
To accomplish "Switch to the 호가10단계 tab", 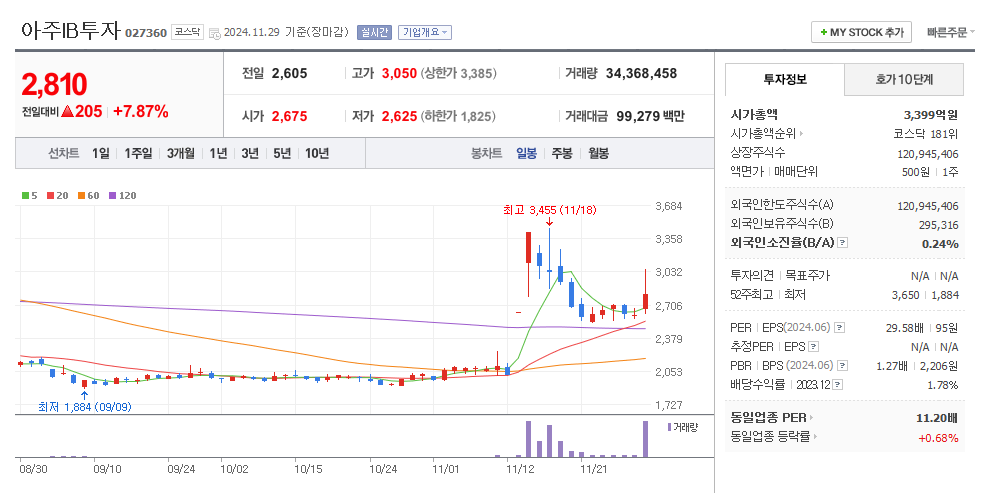I will pyautogui.click(x=904, y=80).
